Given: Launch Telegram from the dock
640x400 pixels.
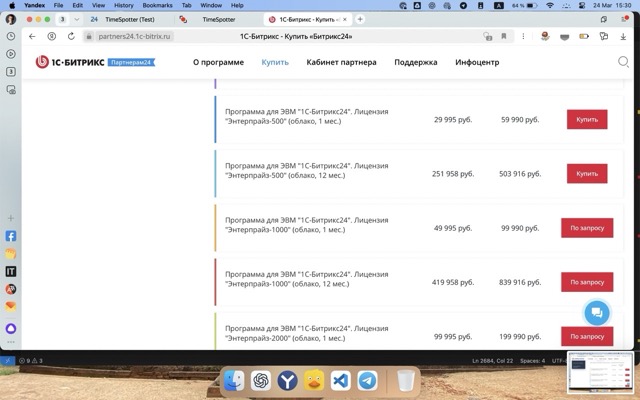Looking at the screenshot, I should pyautogui.click(x=367, y=381).
